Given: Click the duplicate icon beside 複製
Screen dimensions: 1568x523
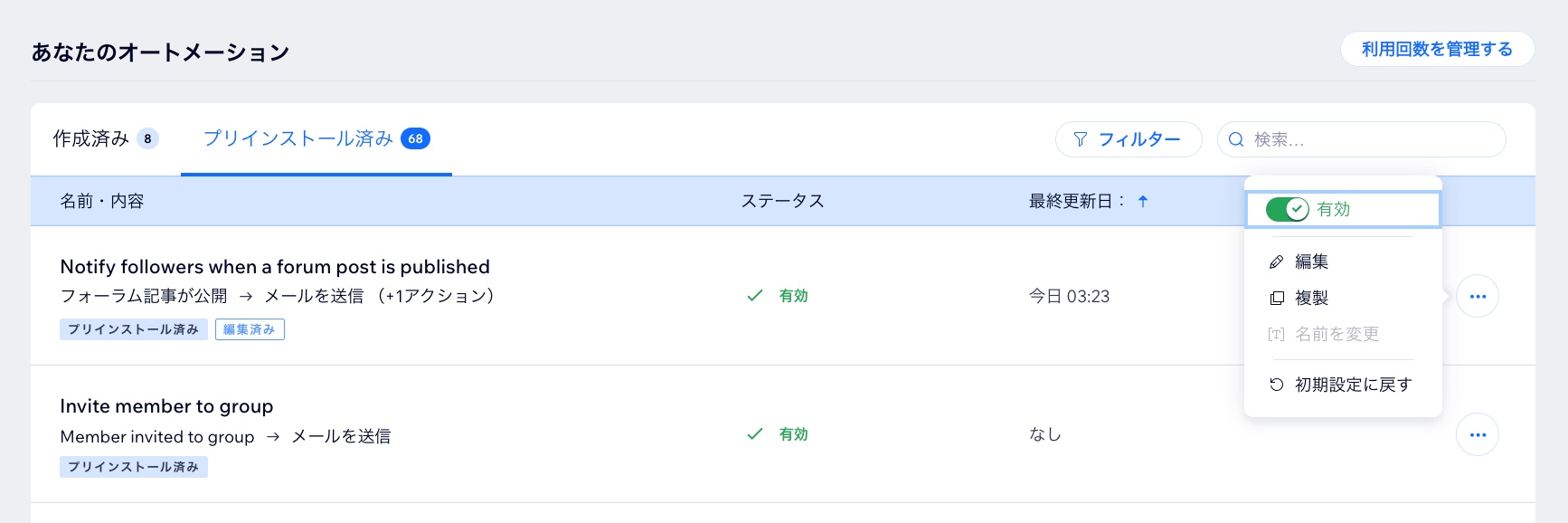Looking at the screenshot, I should click(1277, 298).
